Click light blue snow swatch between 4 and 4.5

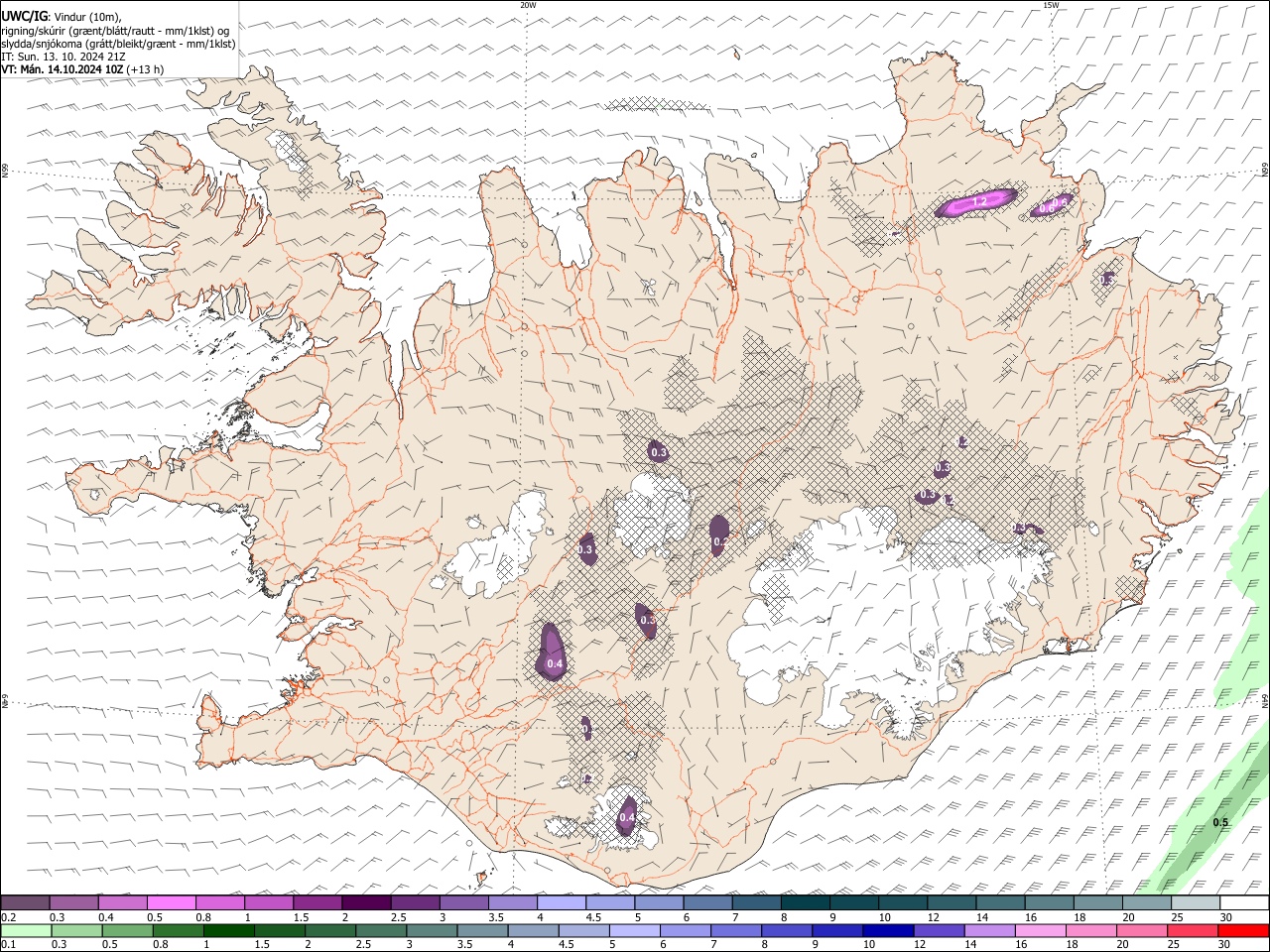(562, 903)
